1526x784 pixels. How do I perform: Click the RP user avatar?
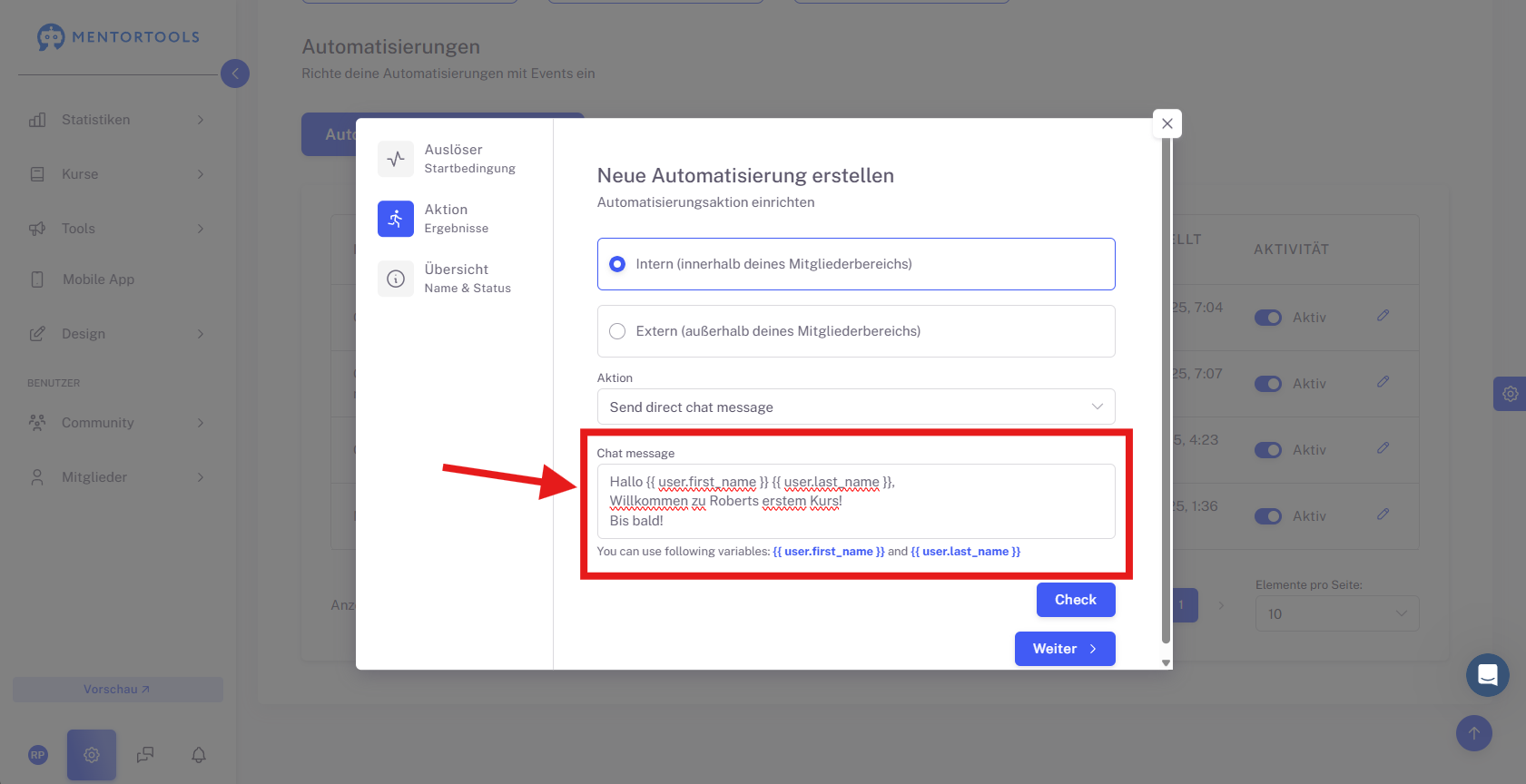click(x=38, y=755)
